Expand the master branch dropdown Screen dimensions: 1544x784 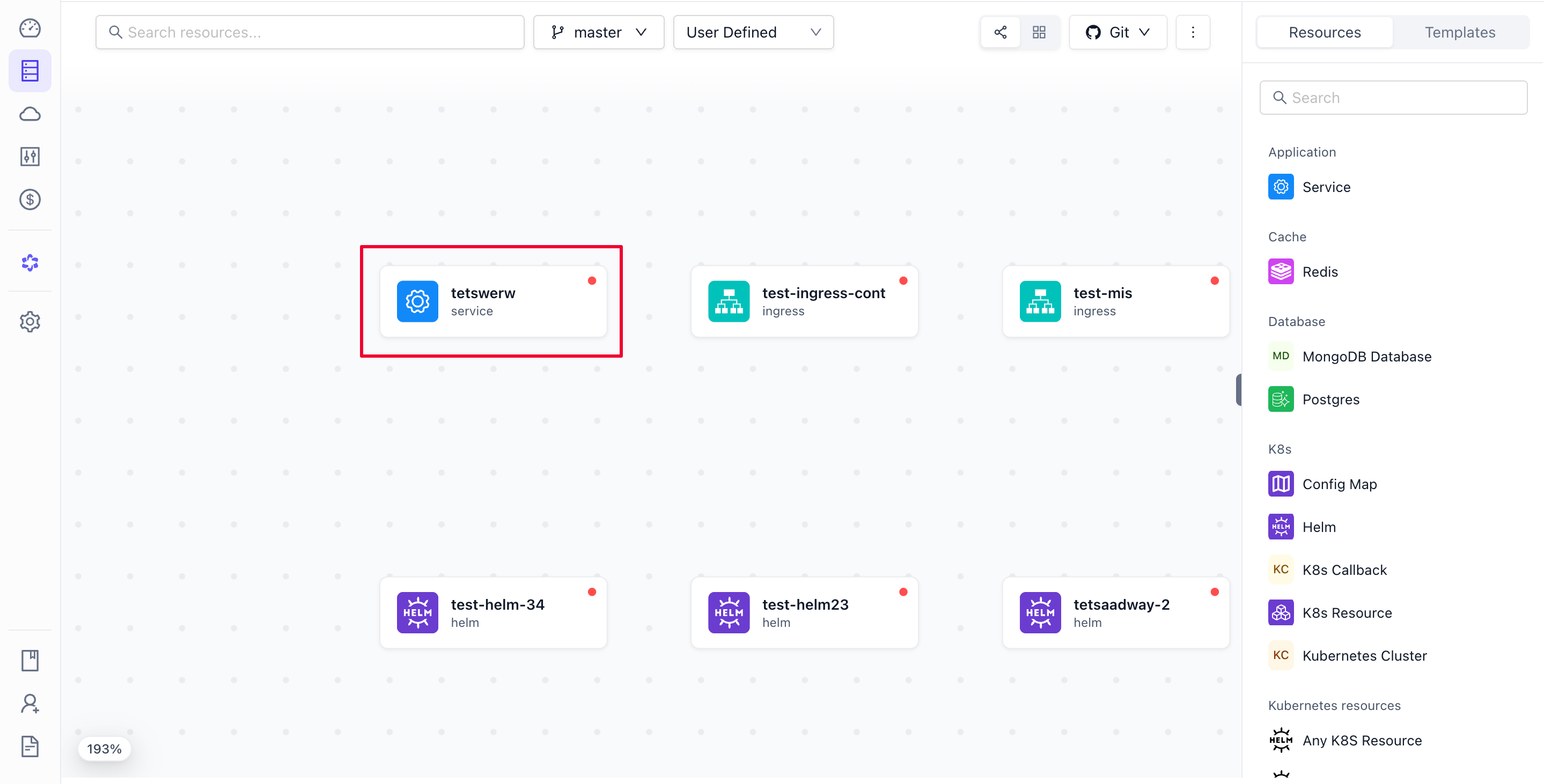click(x=598, y=32)
